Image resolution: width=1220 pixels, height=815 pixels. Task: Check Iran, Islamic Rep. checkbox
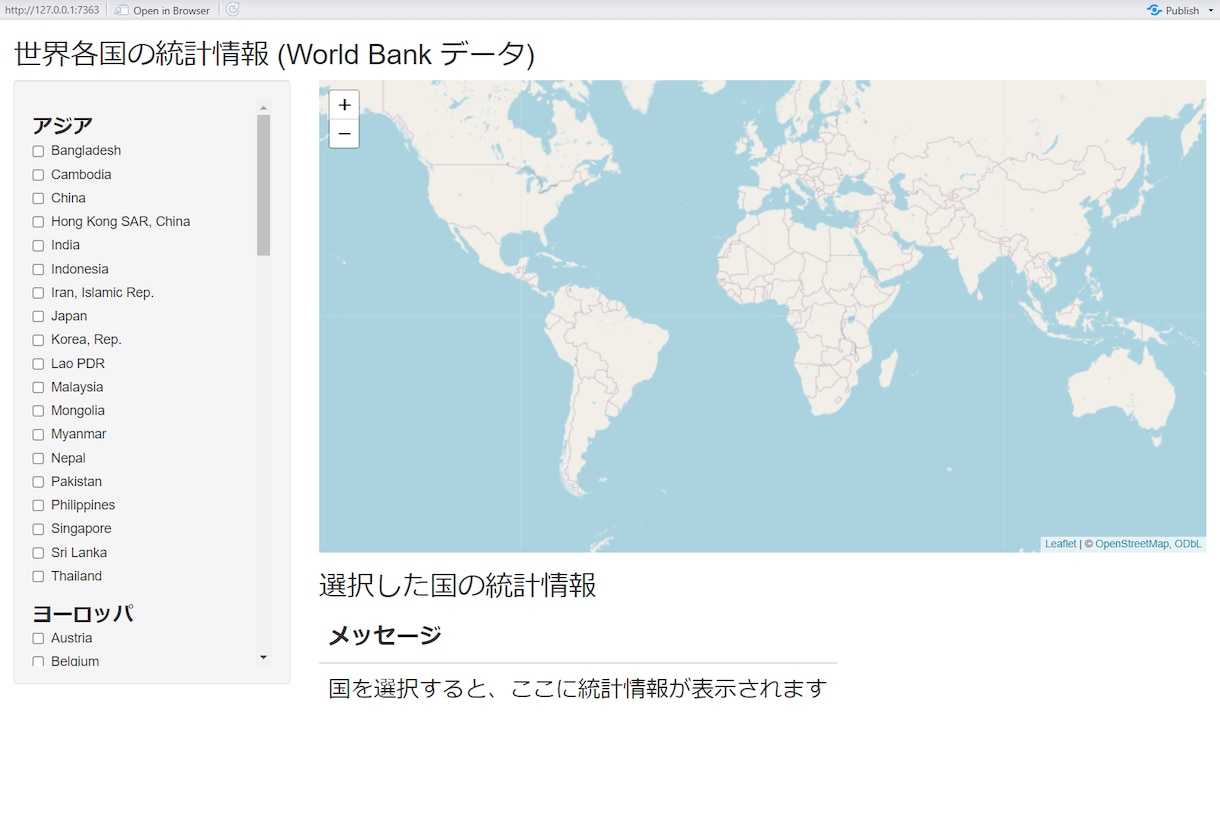coord(38,293)
